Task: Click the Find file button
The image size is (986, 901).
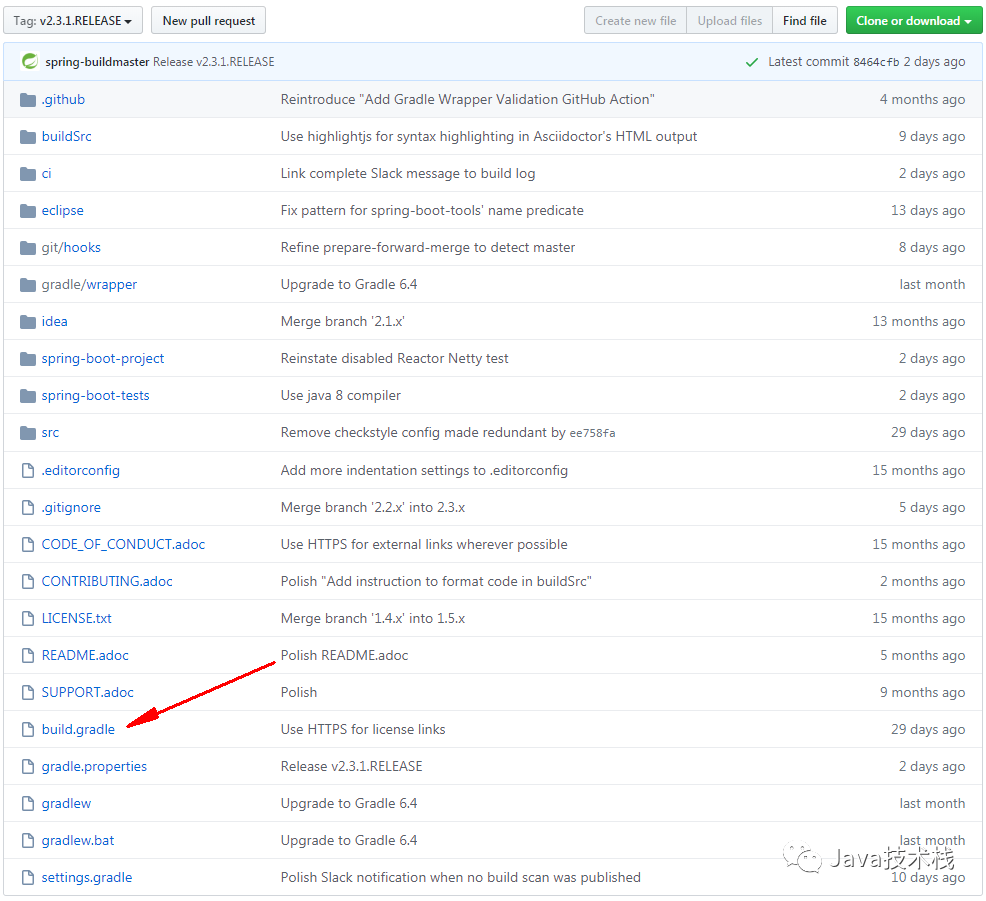Action: [x=805, y=20]
